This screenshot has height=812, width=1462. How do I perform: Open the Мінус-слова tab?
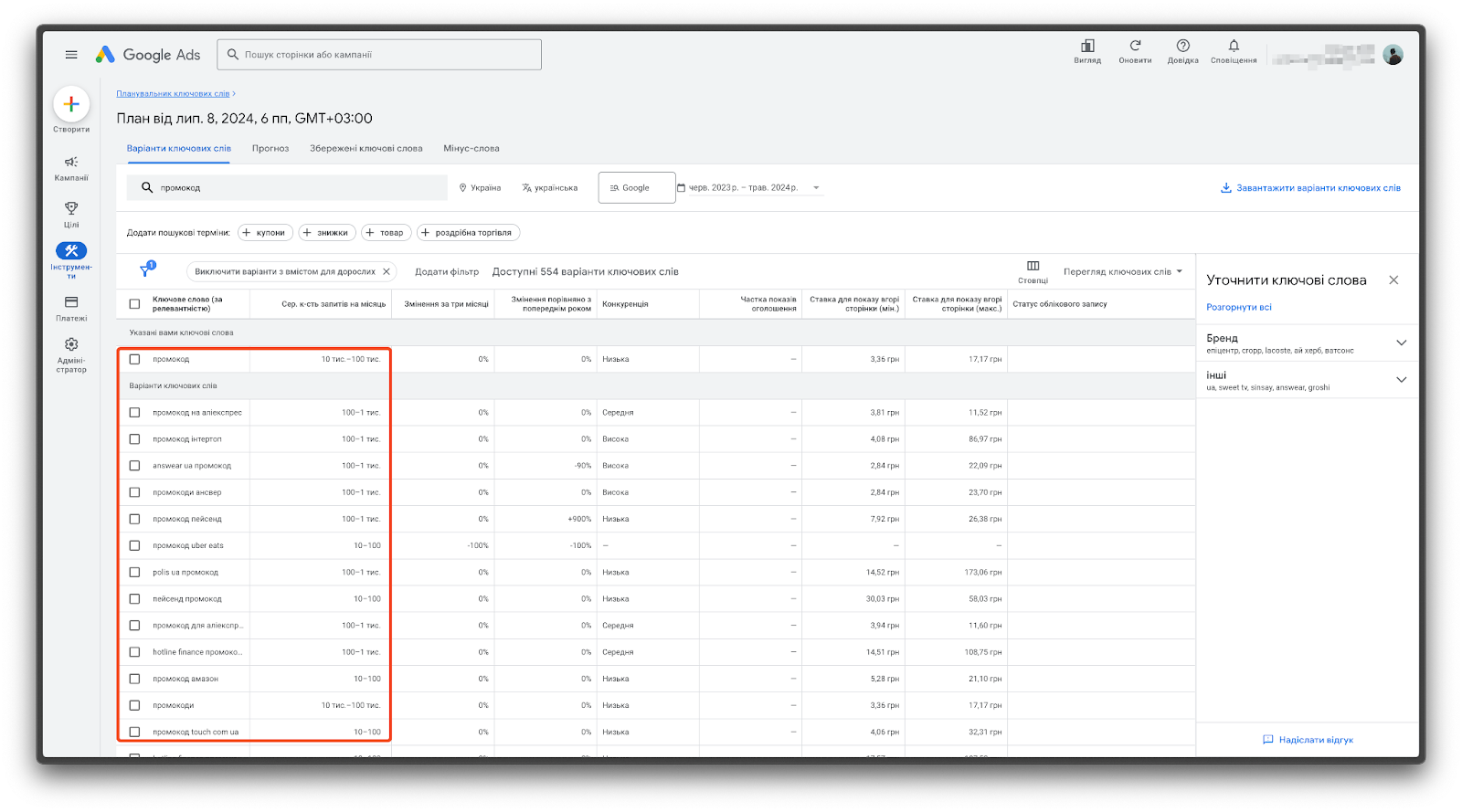[x=471, y=149]
